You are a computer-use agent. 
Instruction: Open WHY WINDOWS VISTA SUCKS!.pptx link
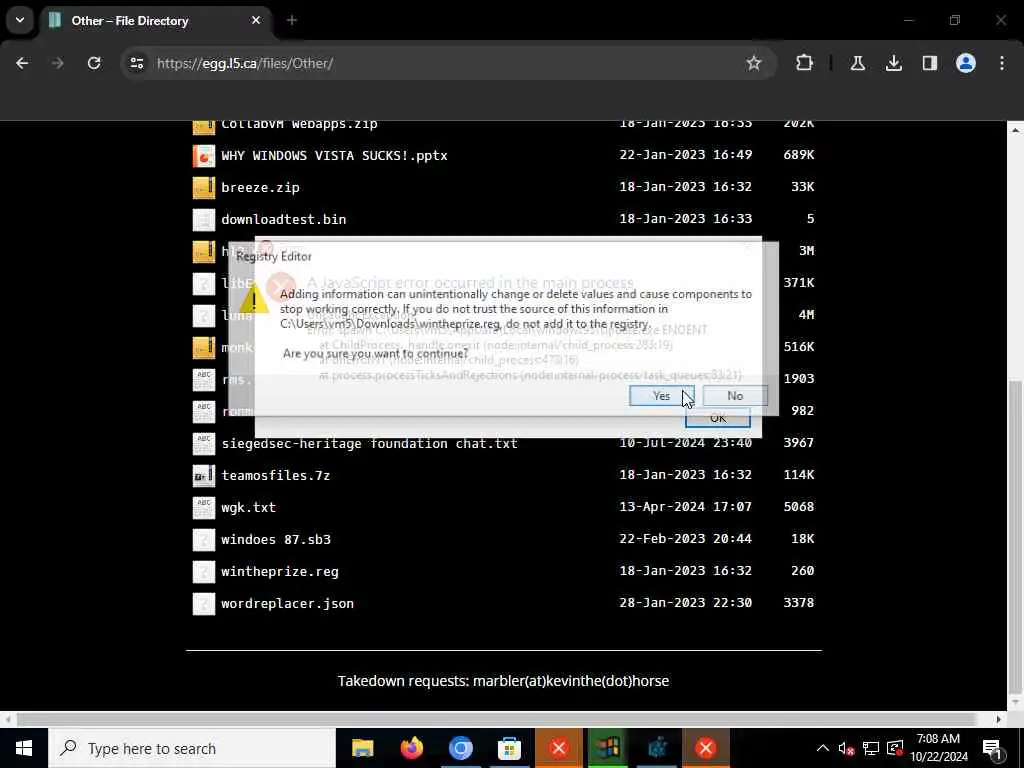[x=334, y=155]
